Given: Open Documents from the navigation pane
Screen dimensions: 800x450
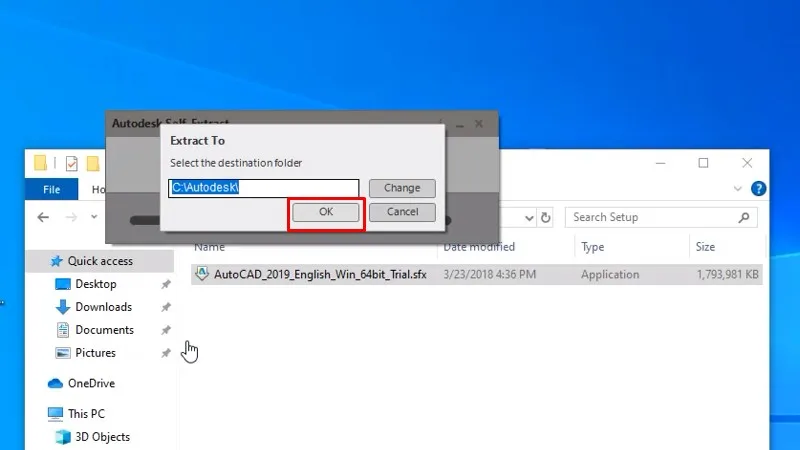Looking at the screenshot, I should pos(104,330).
